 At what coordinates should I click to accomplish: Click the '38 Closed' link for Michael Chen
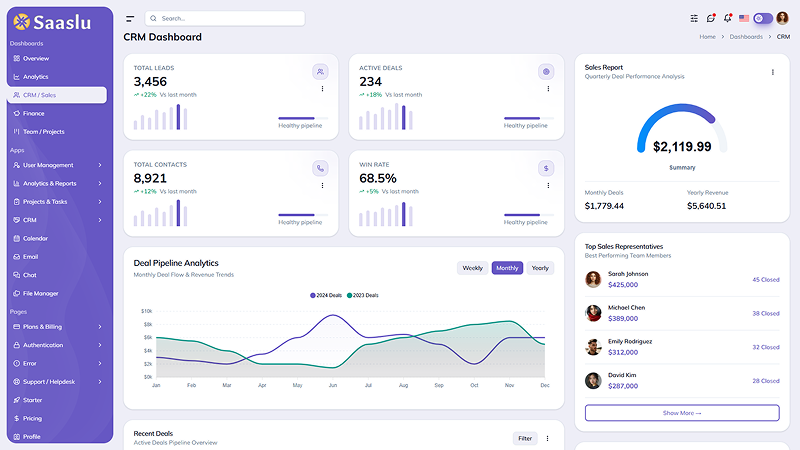[x=766, y=314]
